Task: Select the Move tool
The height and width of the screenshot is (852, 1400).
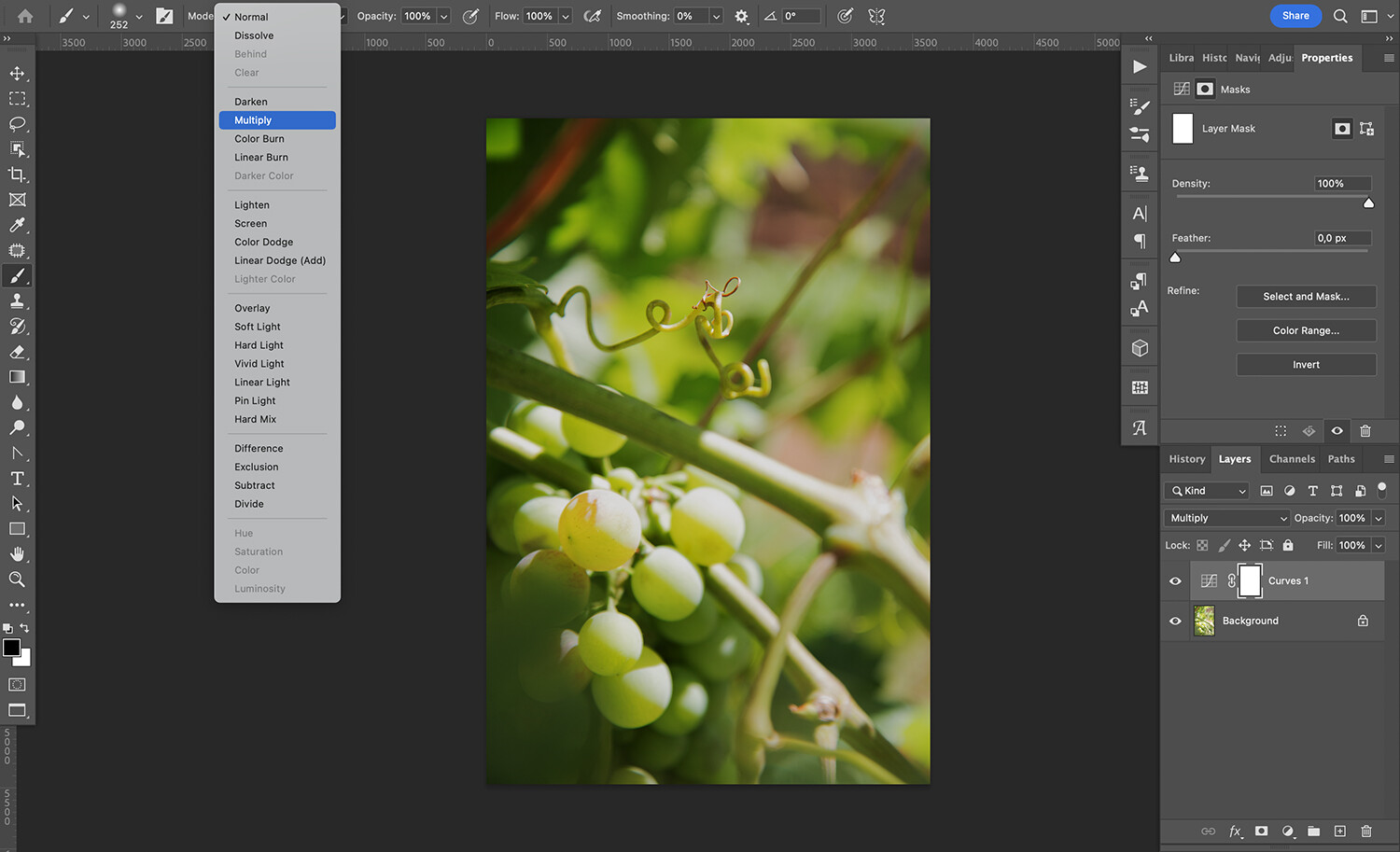Action: point(17,74)
